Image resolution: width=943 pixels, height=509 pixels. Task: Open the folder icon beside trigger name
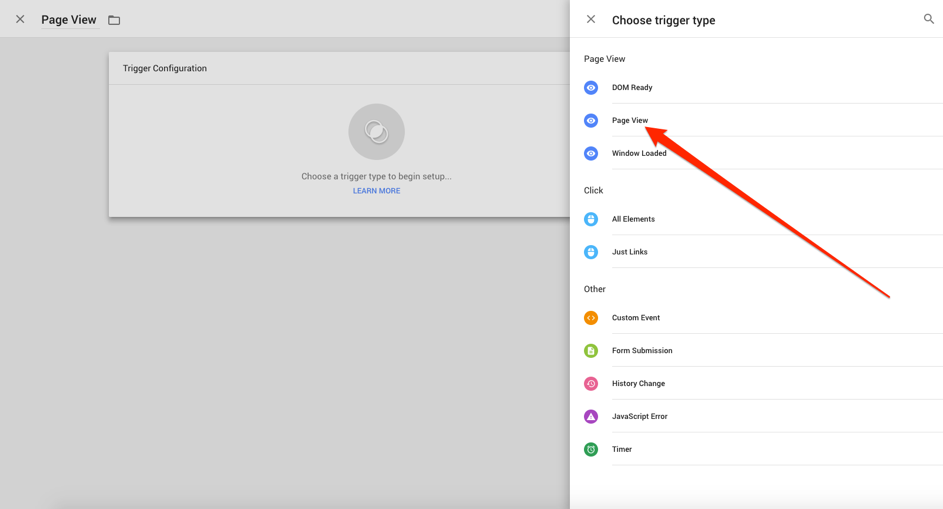tap(114, 20)
